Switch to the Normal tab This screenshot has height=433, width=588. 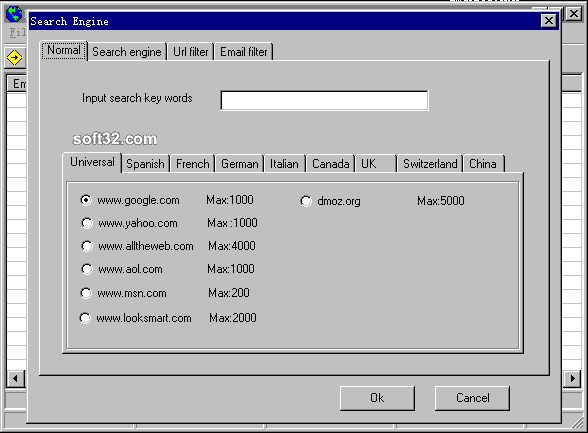64,50
